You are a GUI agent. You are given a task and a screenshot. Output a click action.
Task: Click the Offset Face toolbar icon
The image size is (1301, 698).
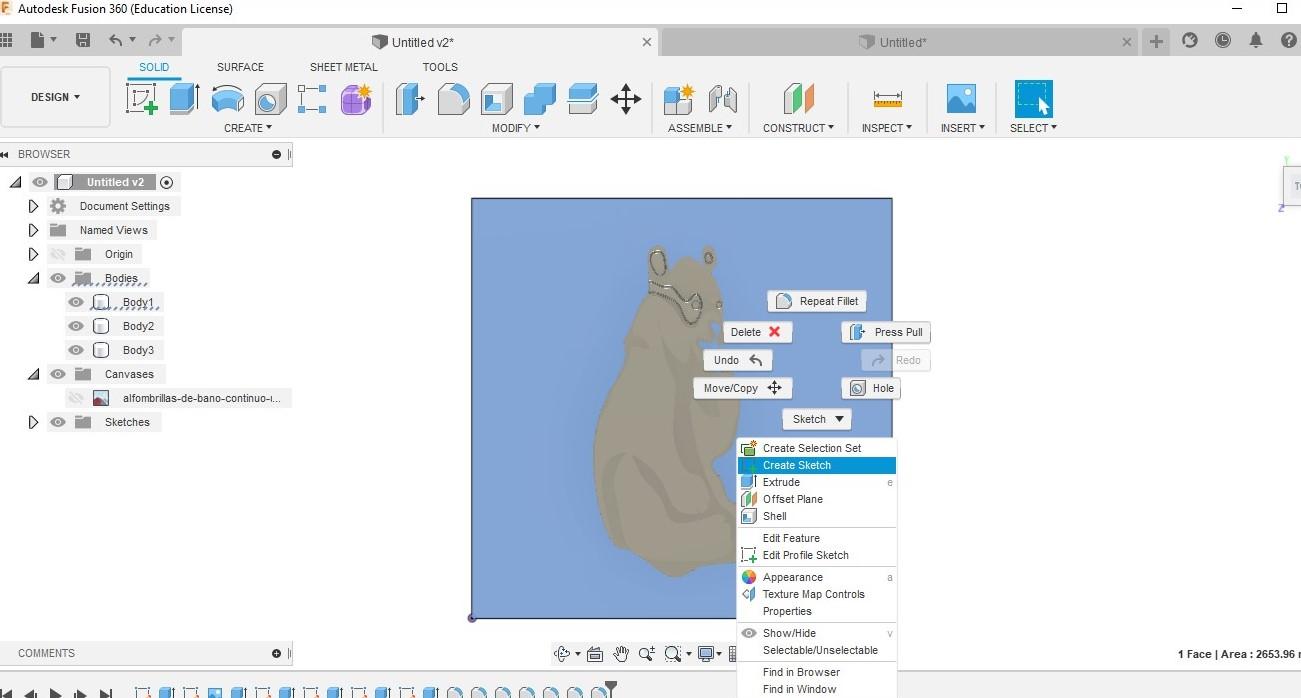click(x=582, y=99)
